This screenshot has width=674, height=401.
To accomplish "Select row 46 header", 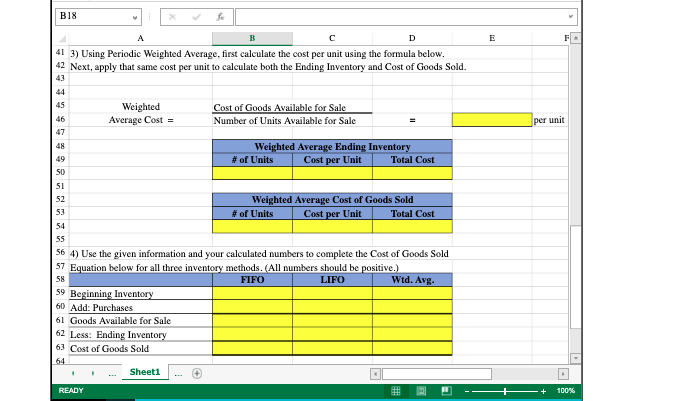I will (60, 119).
